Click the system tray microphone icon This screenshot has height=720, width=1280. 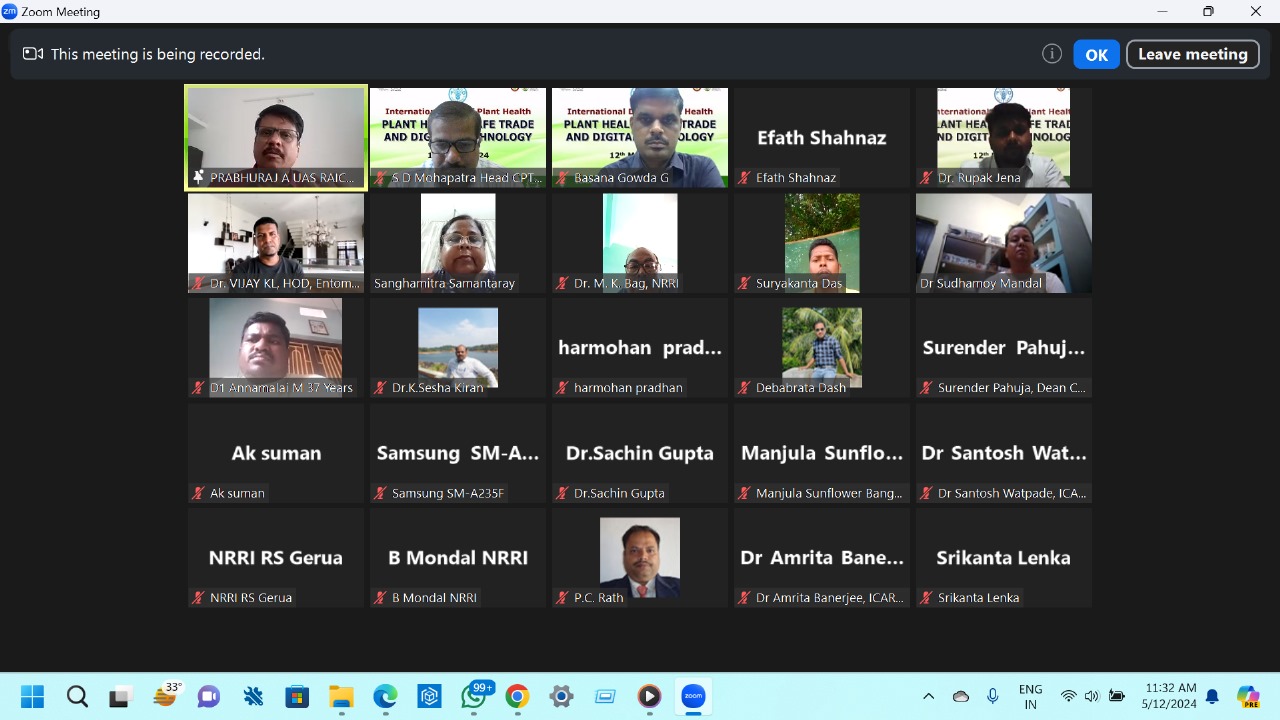point(992,696)
